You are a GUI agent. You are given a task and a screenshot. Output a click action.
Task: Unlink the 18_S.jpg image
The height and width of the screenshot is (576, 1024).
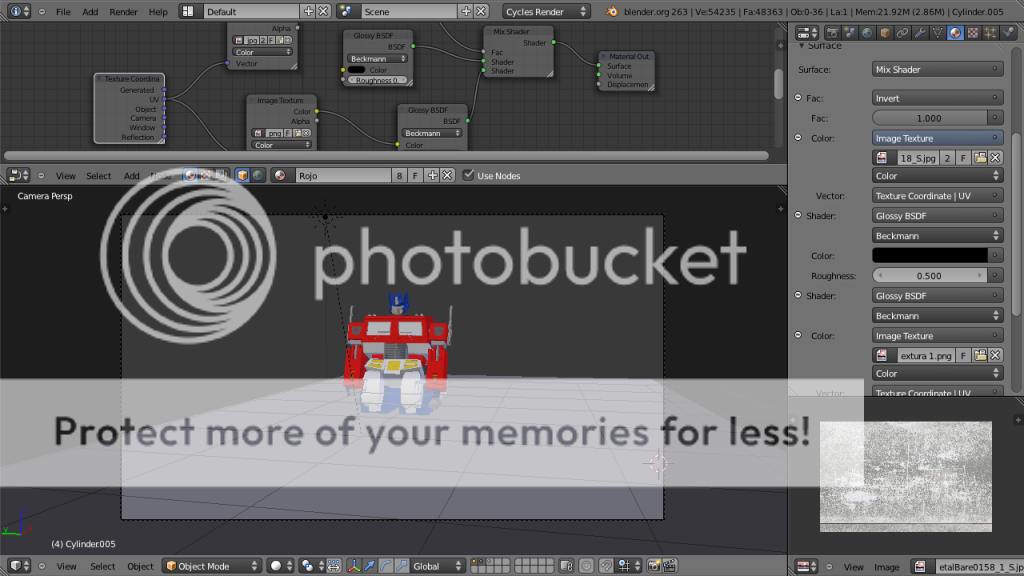click(995, 157)
